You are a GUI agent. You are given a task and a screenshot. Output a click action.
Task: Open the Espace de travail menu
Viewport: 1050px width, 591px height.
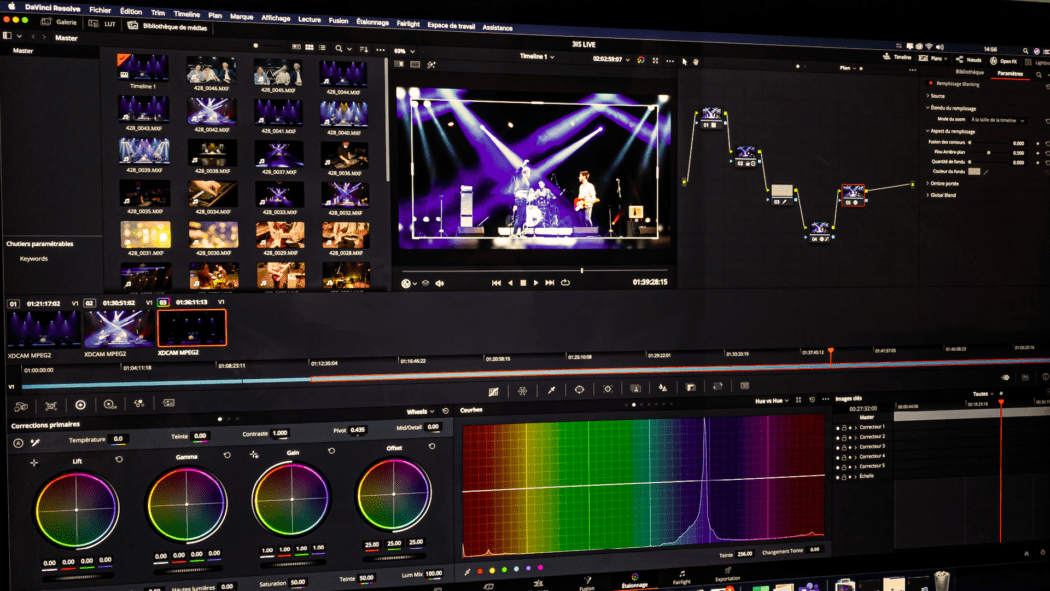pos(451,25)
